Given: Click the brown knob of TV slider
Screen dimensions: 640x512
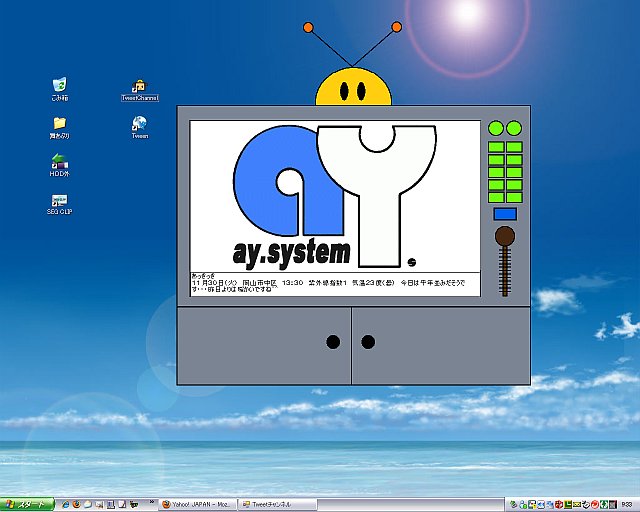Looking at the screenshot, I should [x=505, y=236].
